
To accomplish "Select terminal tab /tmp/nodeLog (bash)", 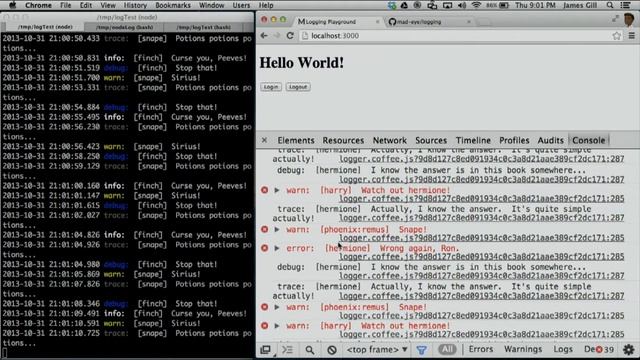I will coord(124,27).
